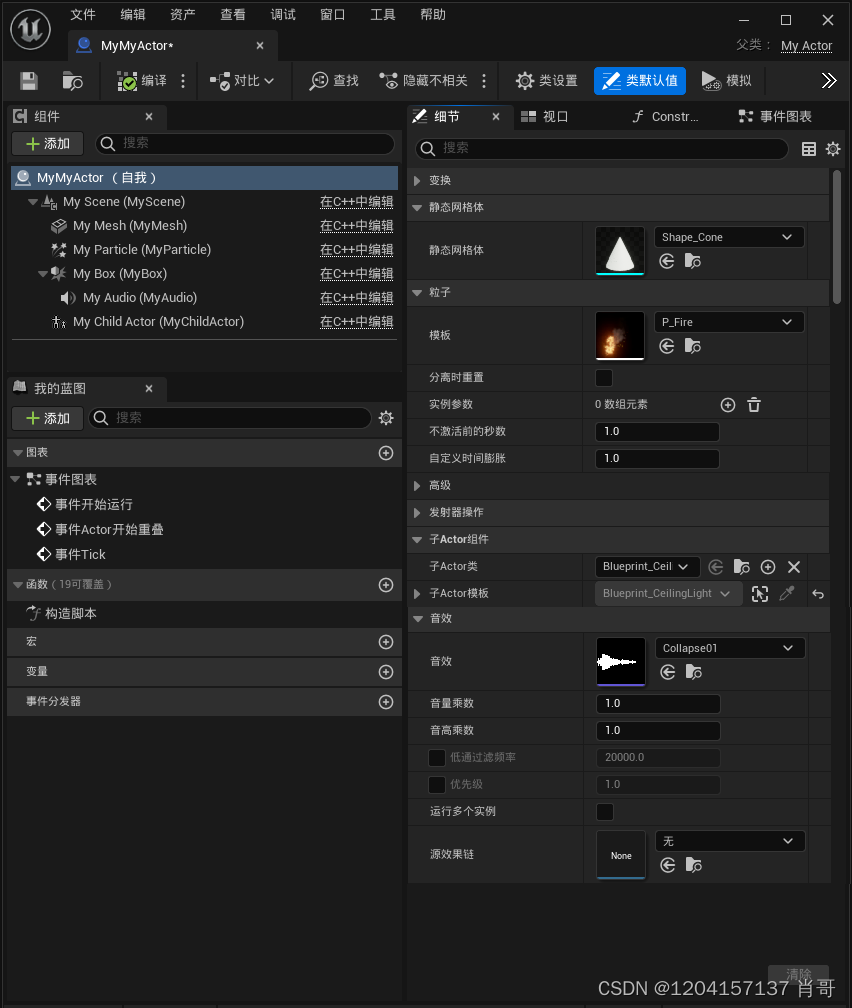Open parent class My Actor link
The height and width of the screenshot is (1008, 852).
click(x=806, y=46)
